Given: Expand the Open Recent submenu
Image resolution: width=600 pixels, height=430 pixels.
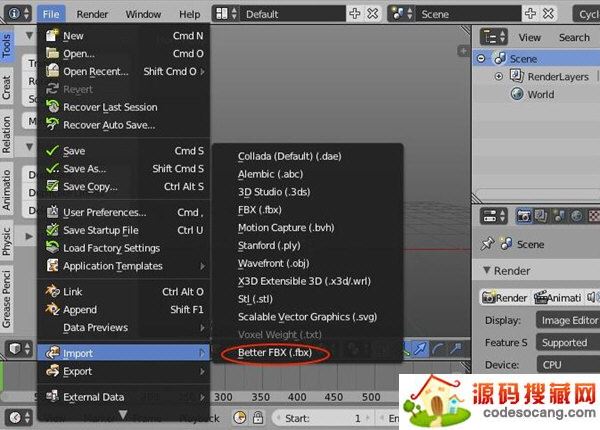Looking at the screenshot, I should 124,72.
